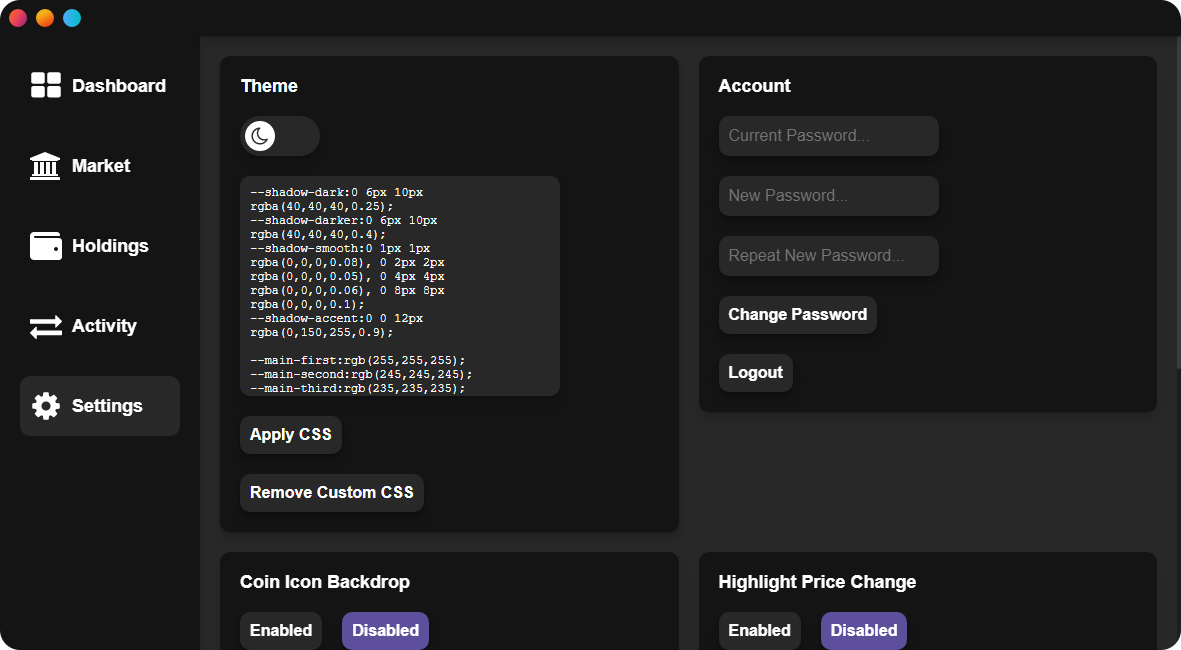Click the Settings gear icon

tap(46, 406)
